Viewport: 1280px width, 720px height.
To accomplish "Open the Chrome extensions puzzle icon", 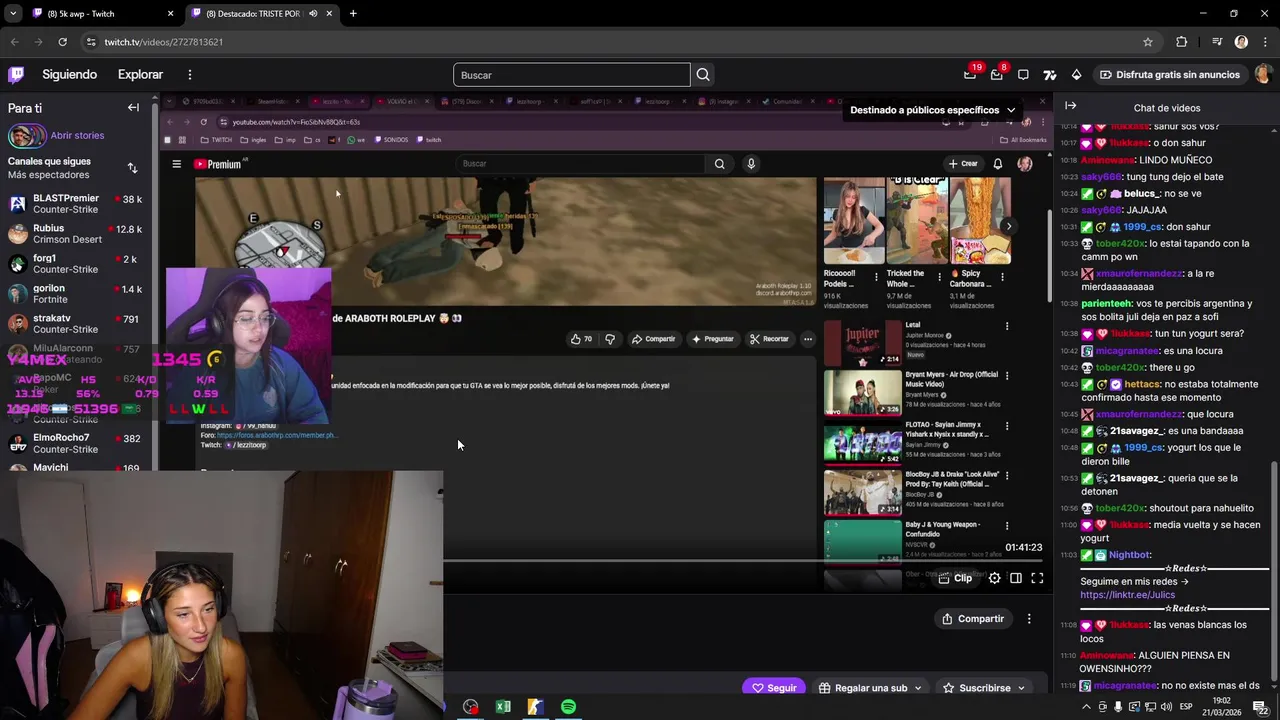I will pos(1181,42).
